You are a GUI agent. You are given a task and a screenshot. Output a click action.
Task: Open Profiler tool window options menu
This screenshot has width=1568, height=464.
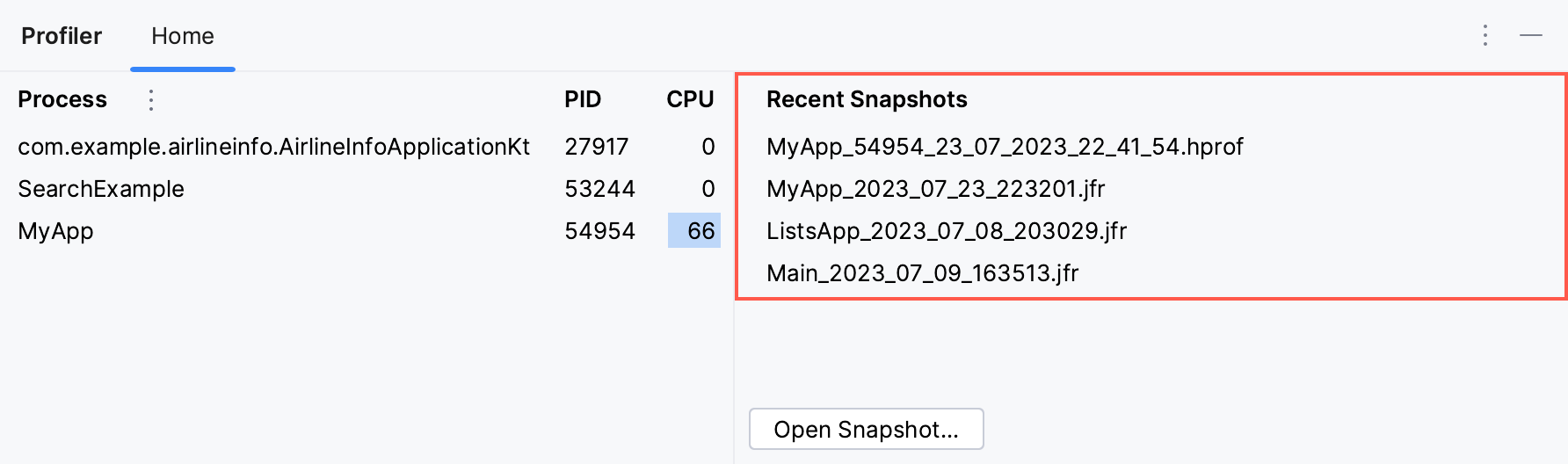[x=1485, y=35]
